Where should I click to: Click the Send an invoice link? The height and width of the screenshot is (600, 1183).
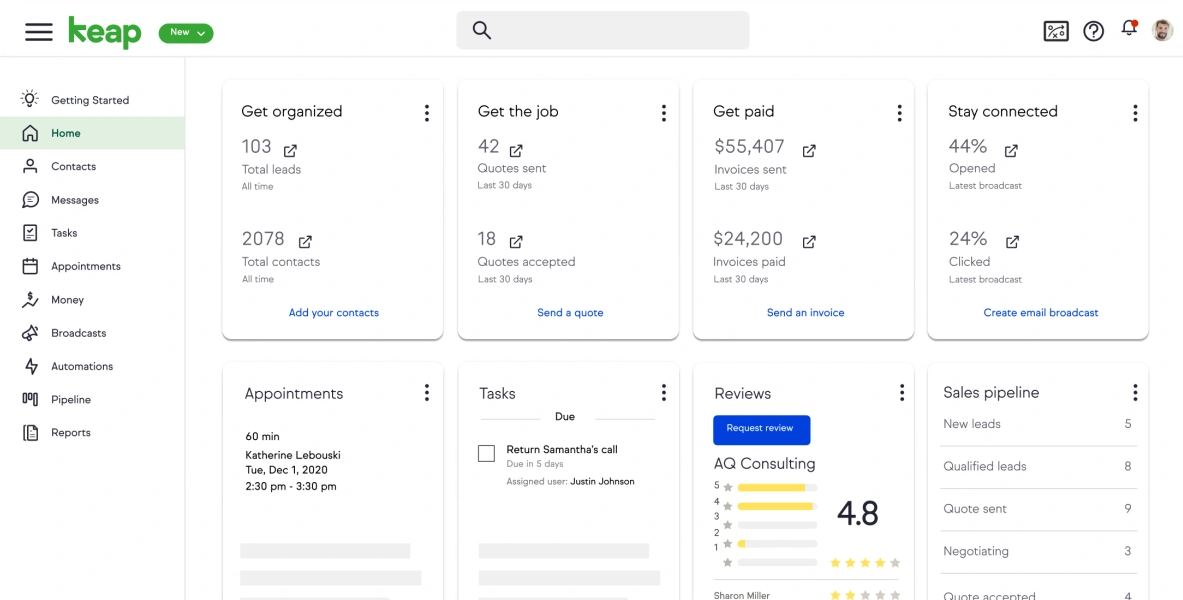click(805, 313)
